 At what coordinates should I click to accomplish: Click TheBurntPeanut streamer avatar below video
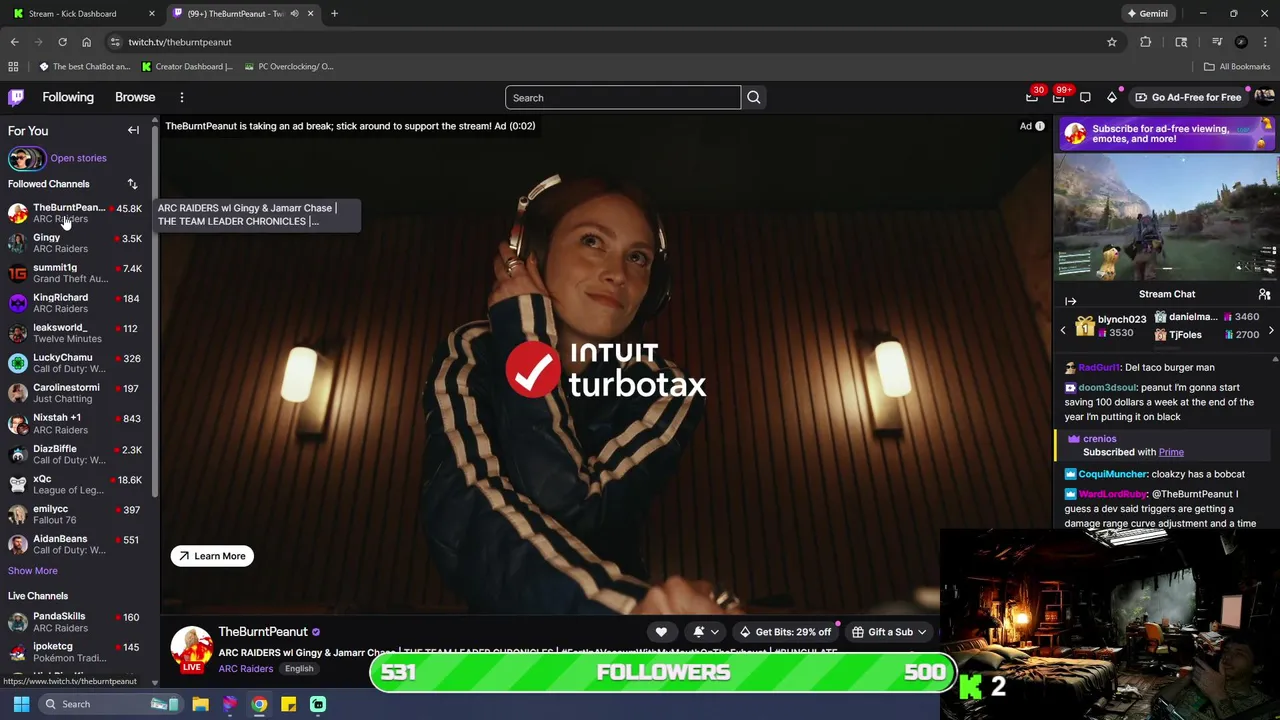192,646
